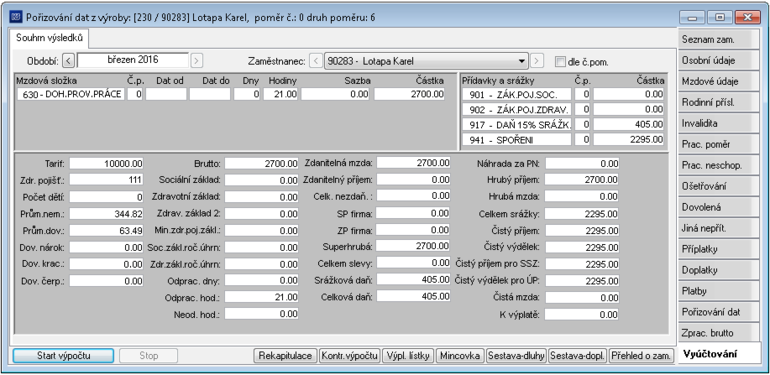Screen dimensions: 770x375
Task: Open the Rekapitulace report
Action: [x=285, y=356]
